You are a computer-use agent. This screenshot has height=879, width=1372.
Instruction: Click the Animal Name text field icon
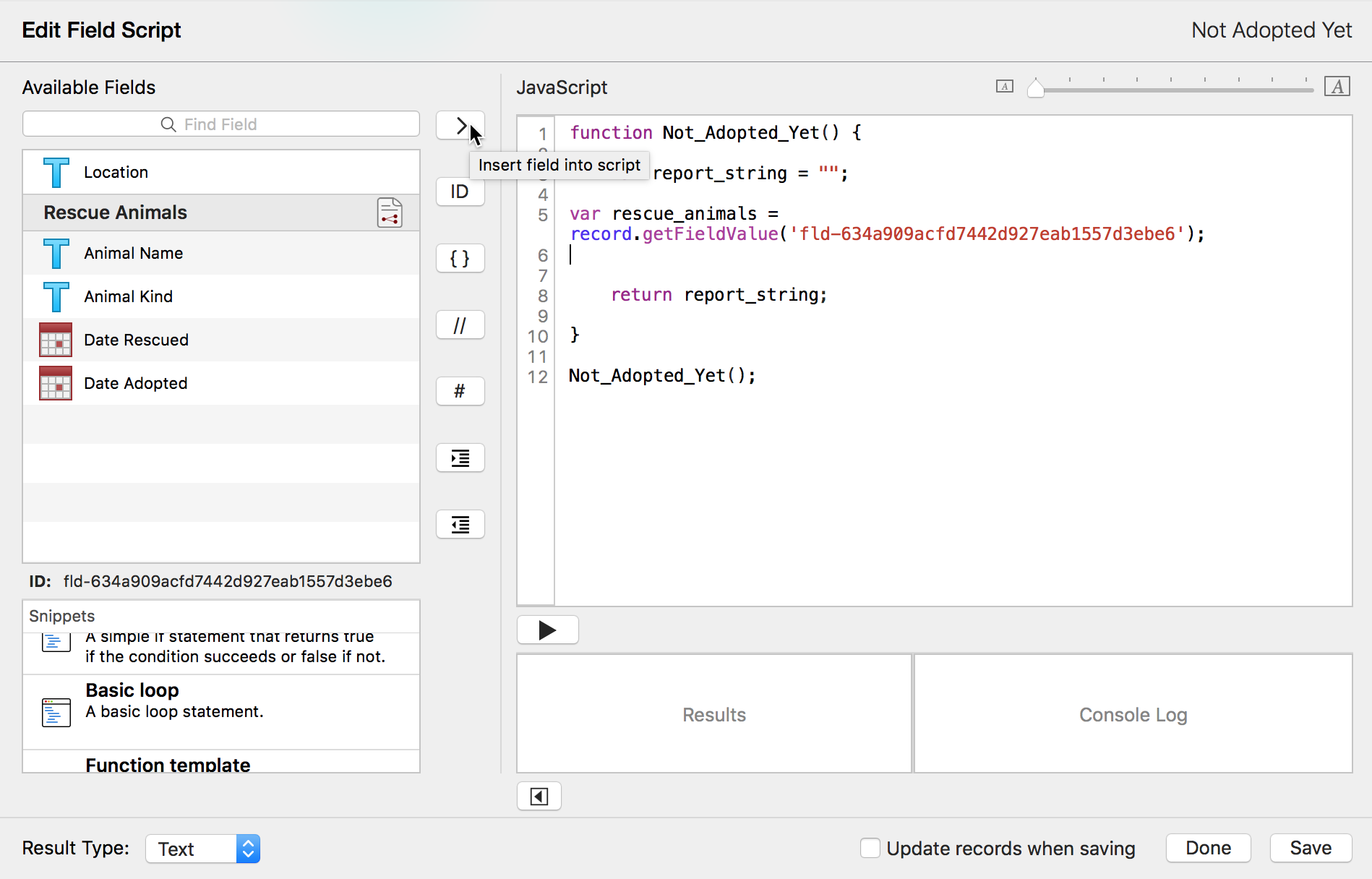(x=56, y=253)
